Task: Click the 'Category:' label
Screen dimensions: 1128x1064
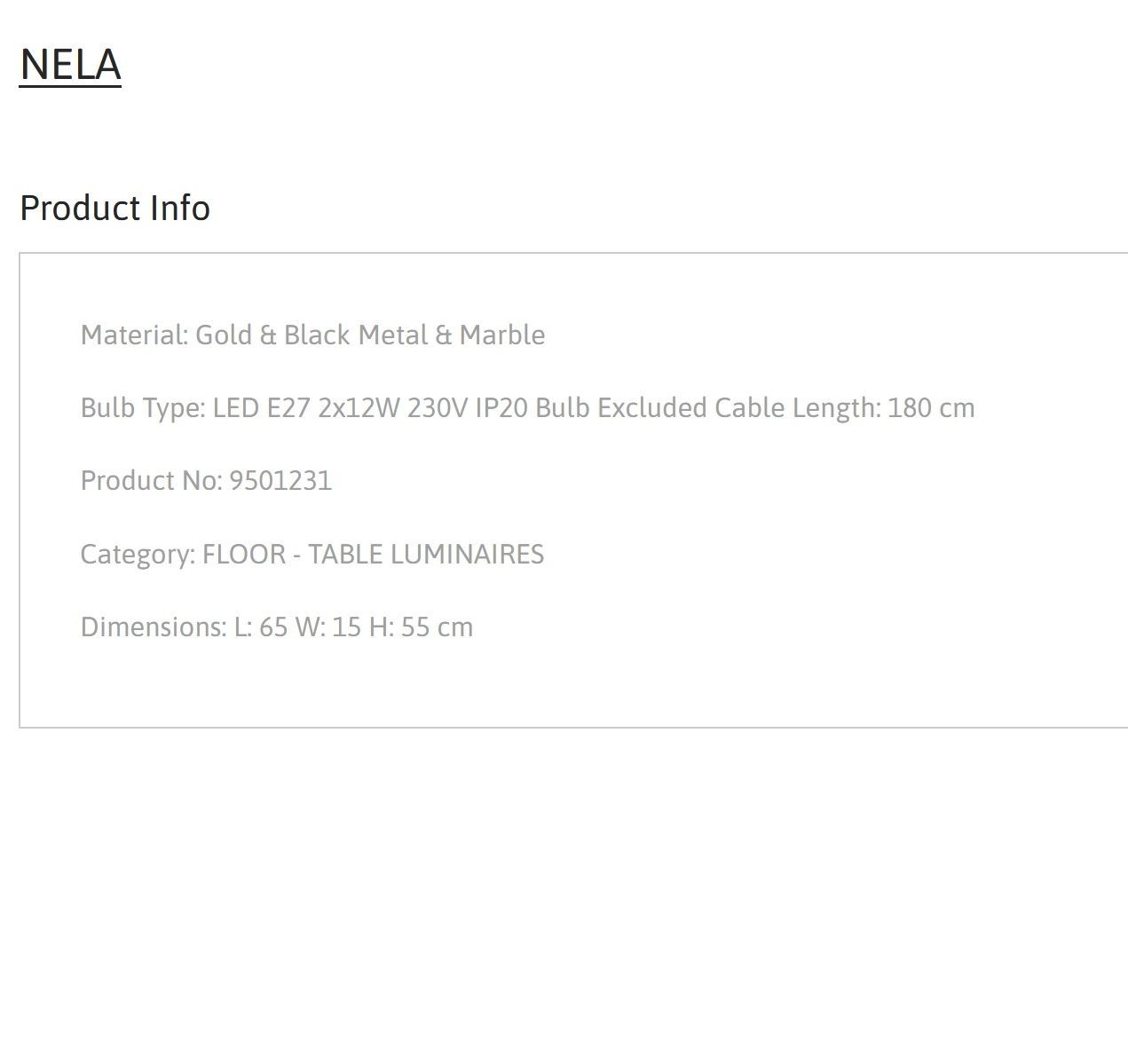Action: tap(138, 554)
